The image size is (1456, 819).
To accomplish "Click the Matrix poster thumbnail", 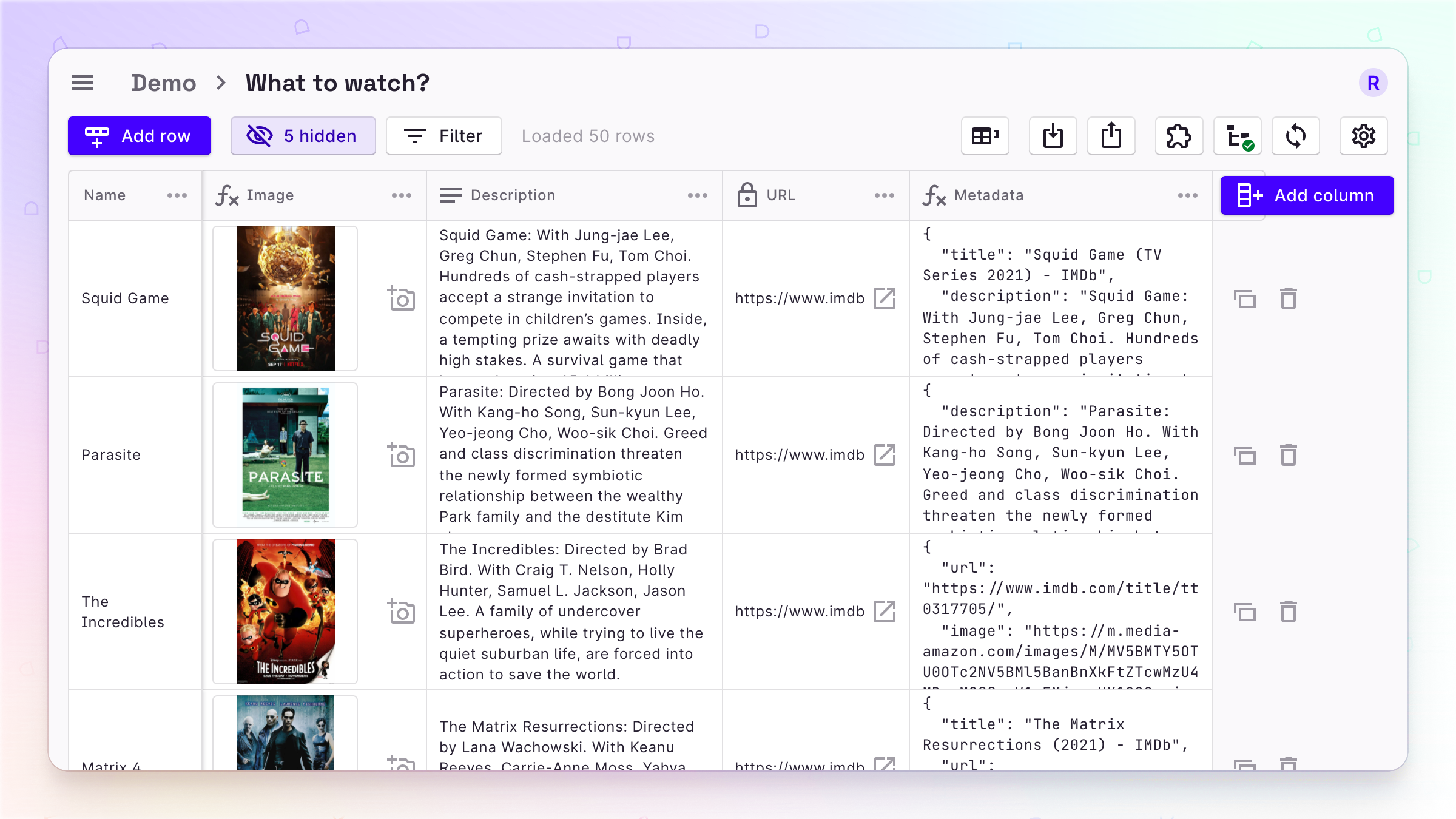I will pyautogui.click(x=285, y=733).
